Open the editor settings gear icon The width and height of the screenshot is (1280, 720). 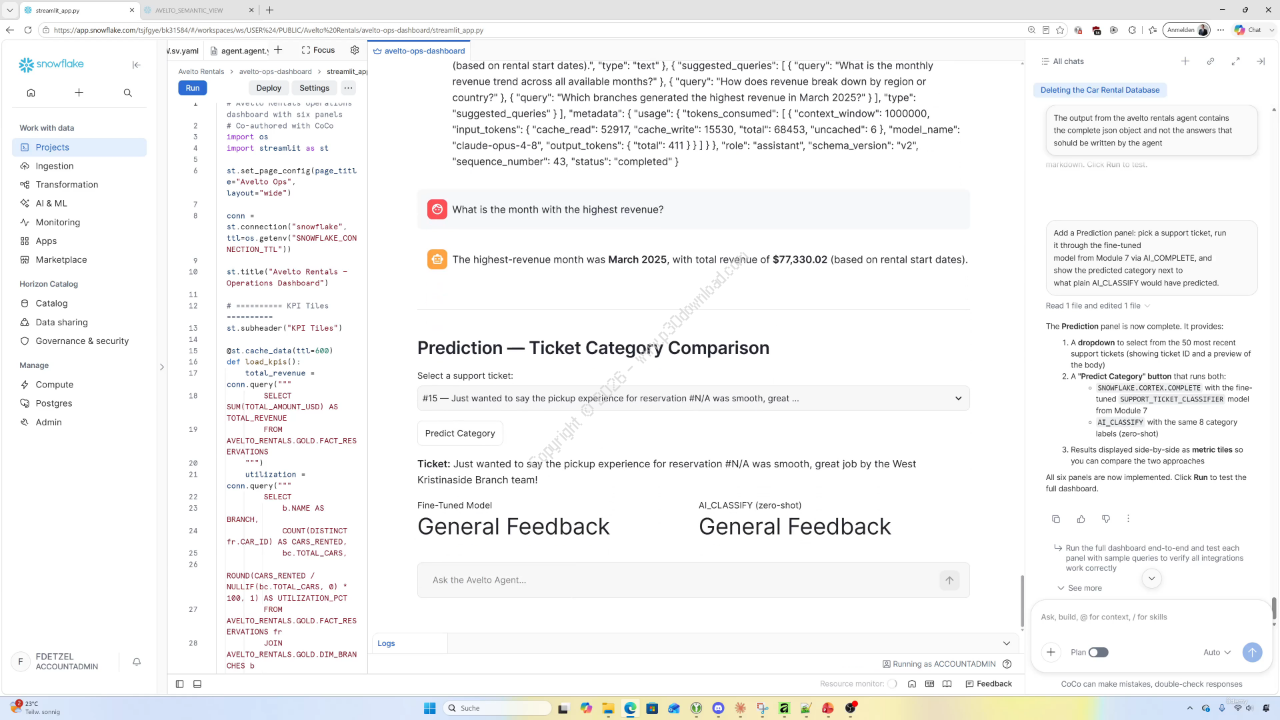(x=354, y=50)
